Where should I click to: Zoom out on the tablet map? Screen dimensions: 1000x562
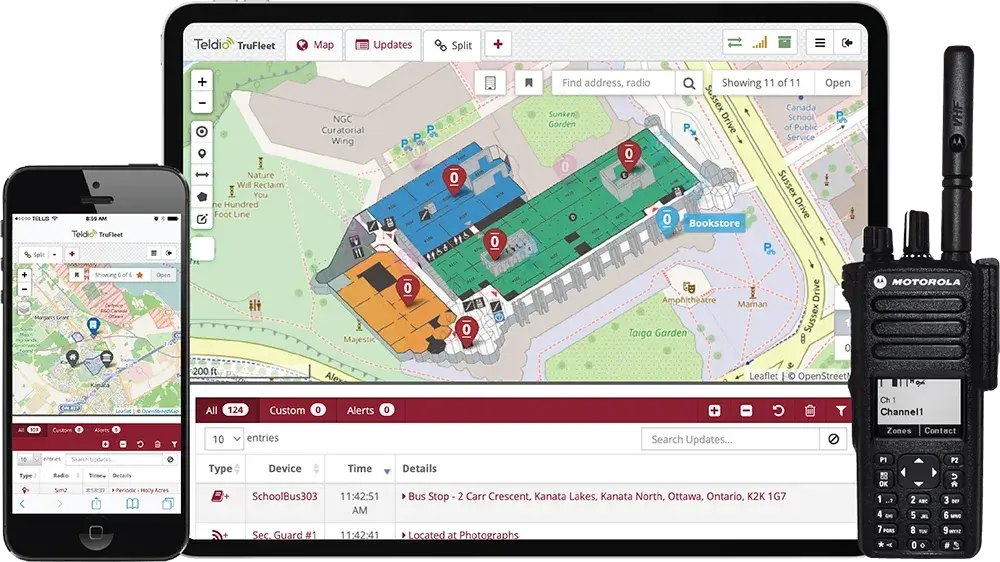202,103
